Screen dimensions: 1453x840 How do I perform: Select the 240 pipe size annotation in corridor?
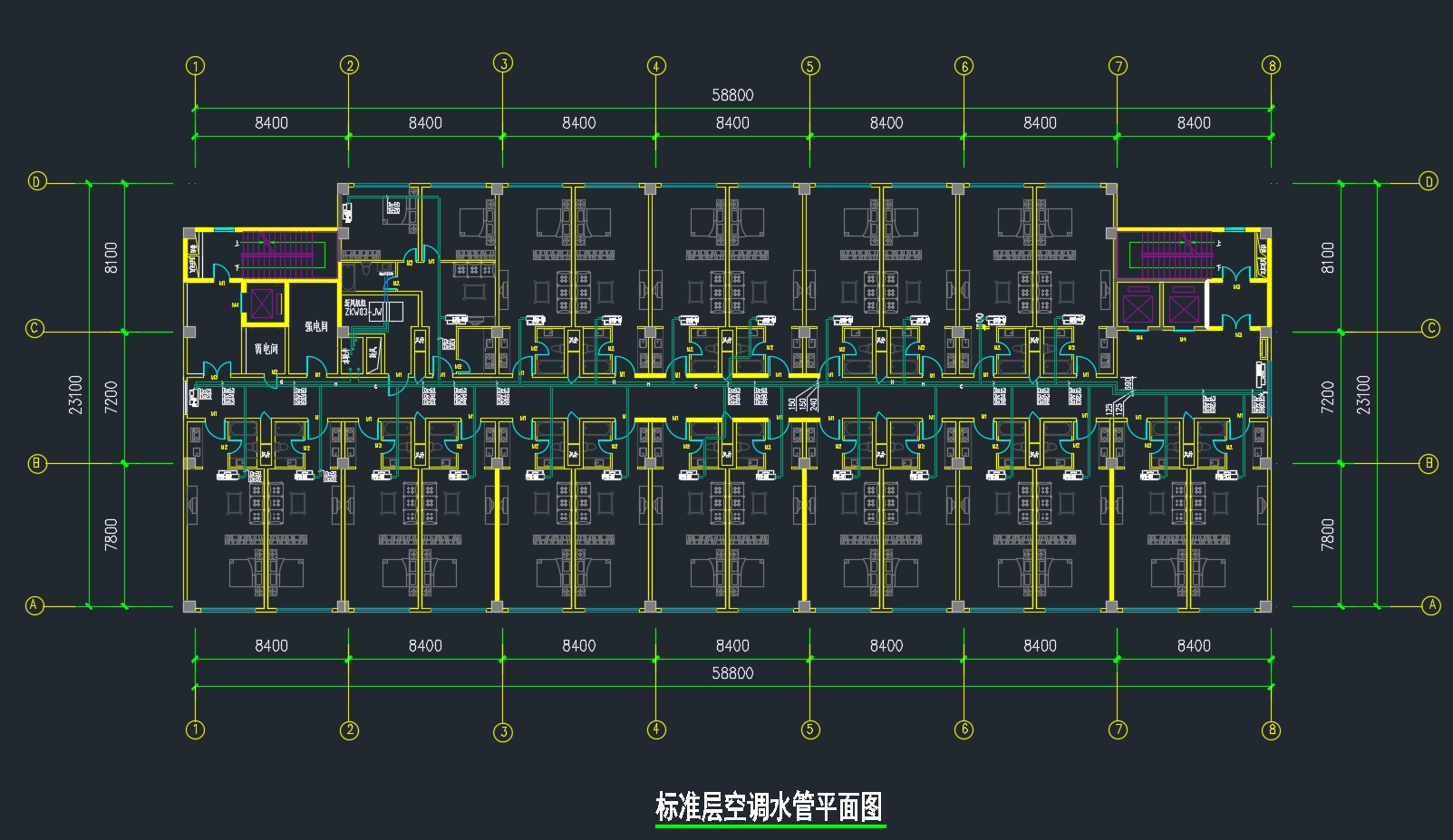(x=813, y=404)
